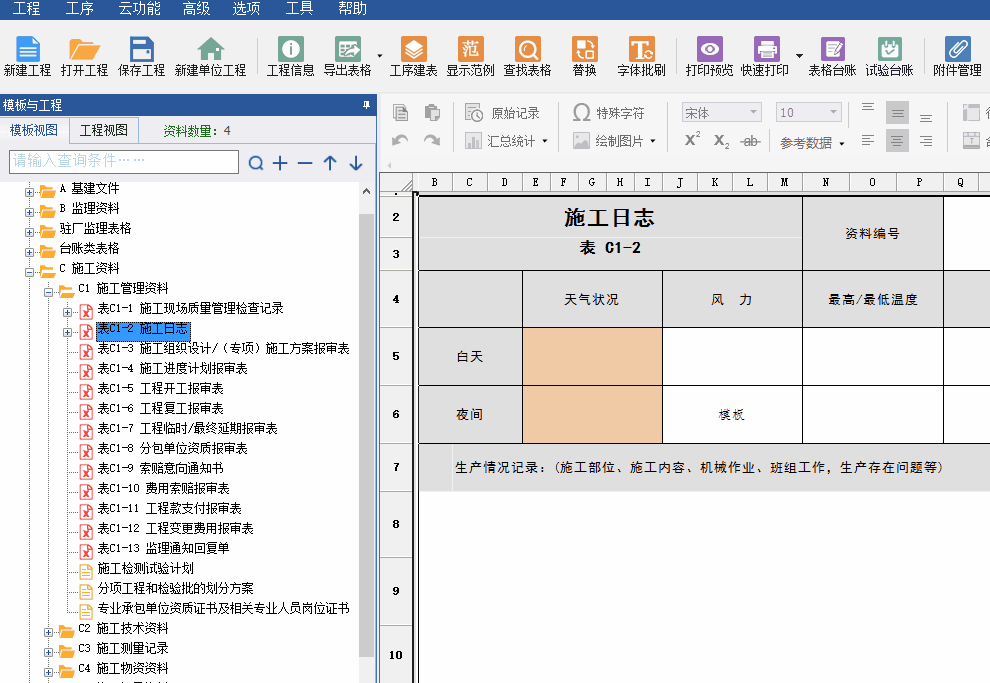Click the 新建工程 toolbar icon

click(x=27, y=56)
